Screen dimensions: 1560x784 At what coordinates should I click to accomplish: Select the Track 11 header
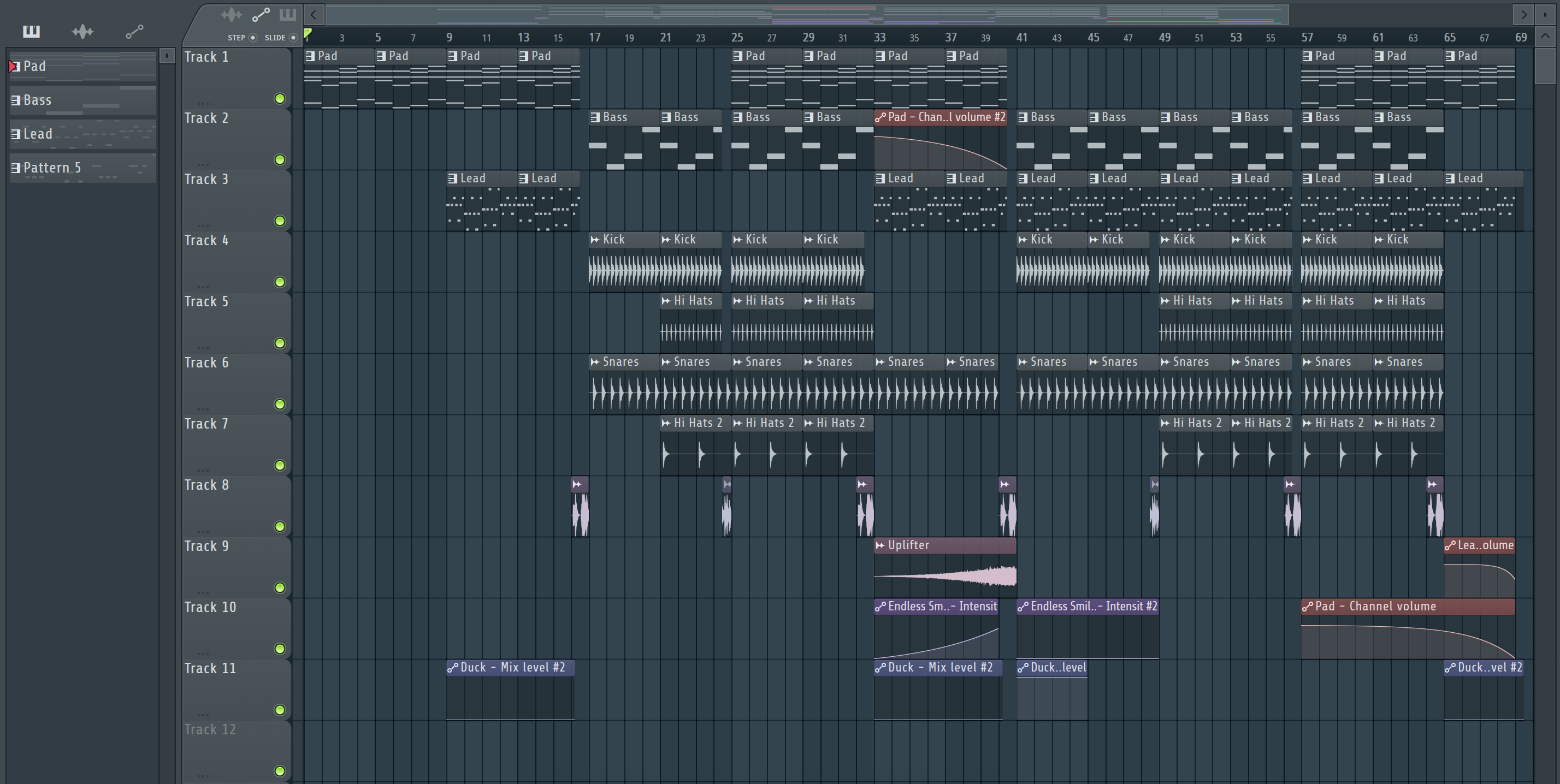[x=237, y=690]
